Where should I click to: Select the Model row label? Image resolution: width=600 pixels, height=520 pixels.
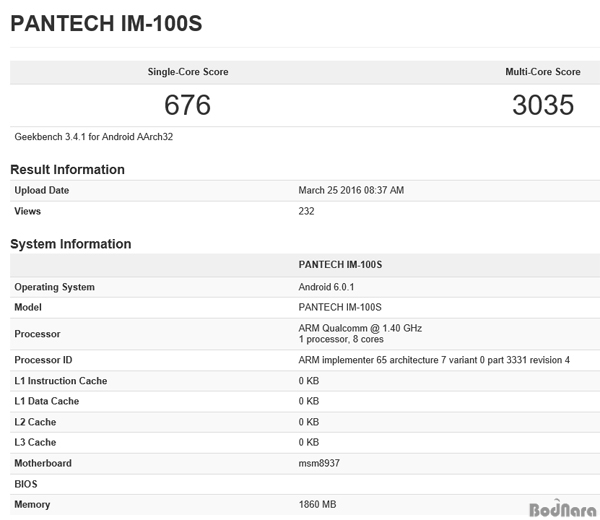28,307
